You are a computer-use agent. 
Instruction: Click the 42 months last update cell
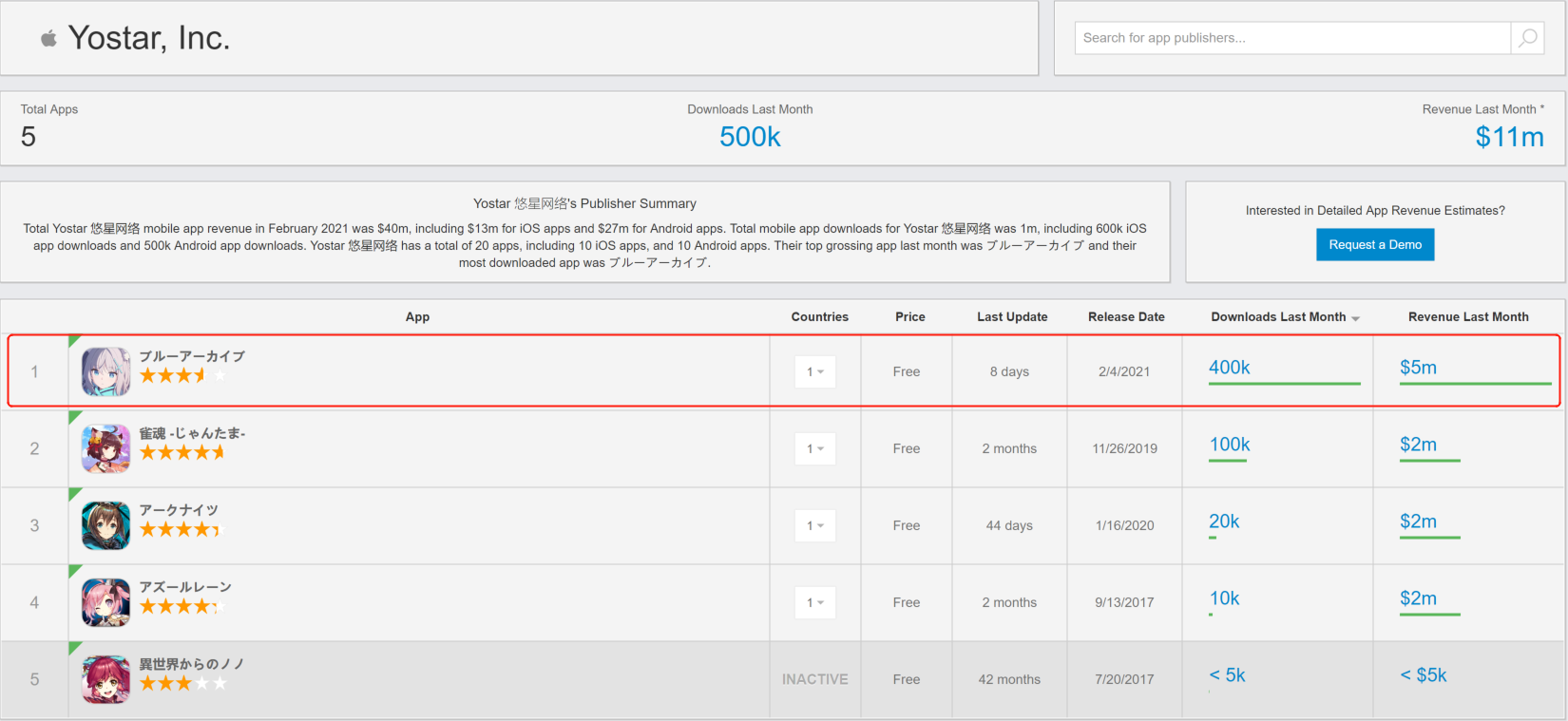click(x=1009, y=679)
